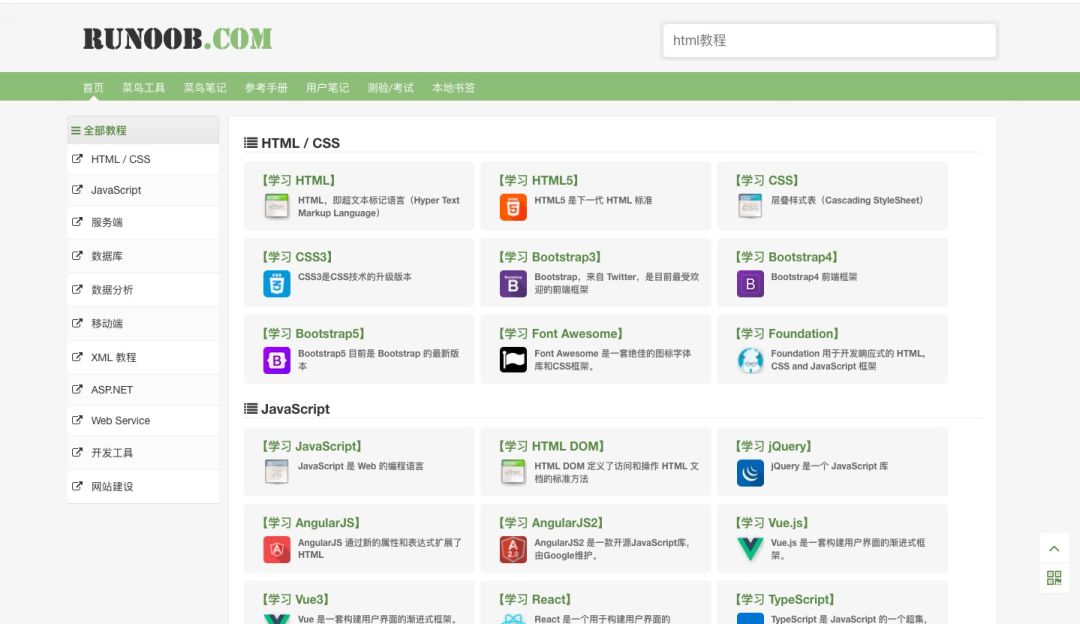
Task: Click the JavaScript tutorial card icon
Action: pos(277,472)
